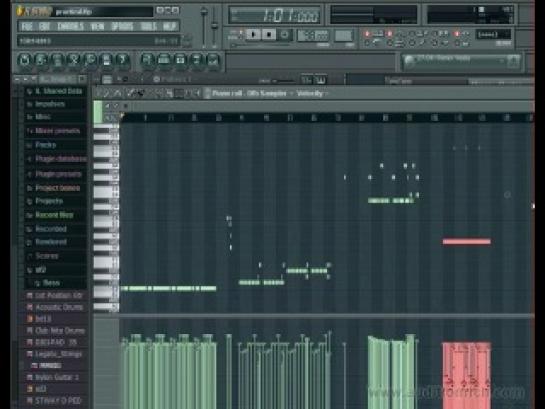Expand the Project bones folder

click(55, 188)
